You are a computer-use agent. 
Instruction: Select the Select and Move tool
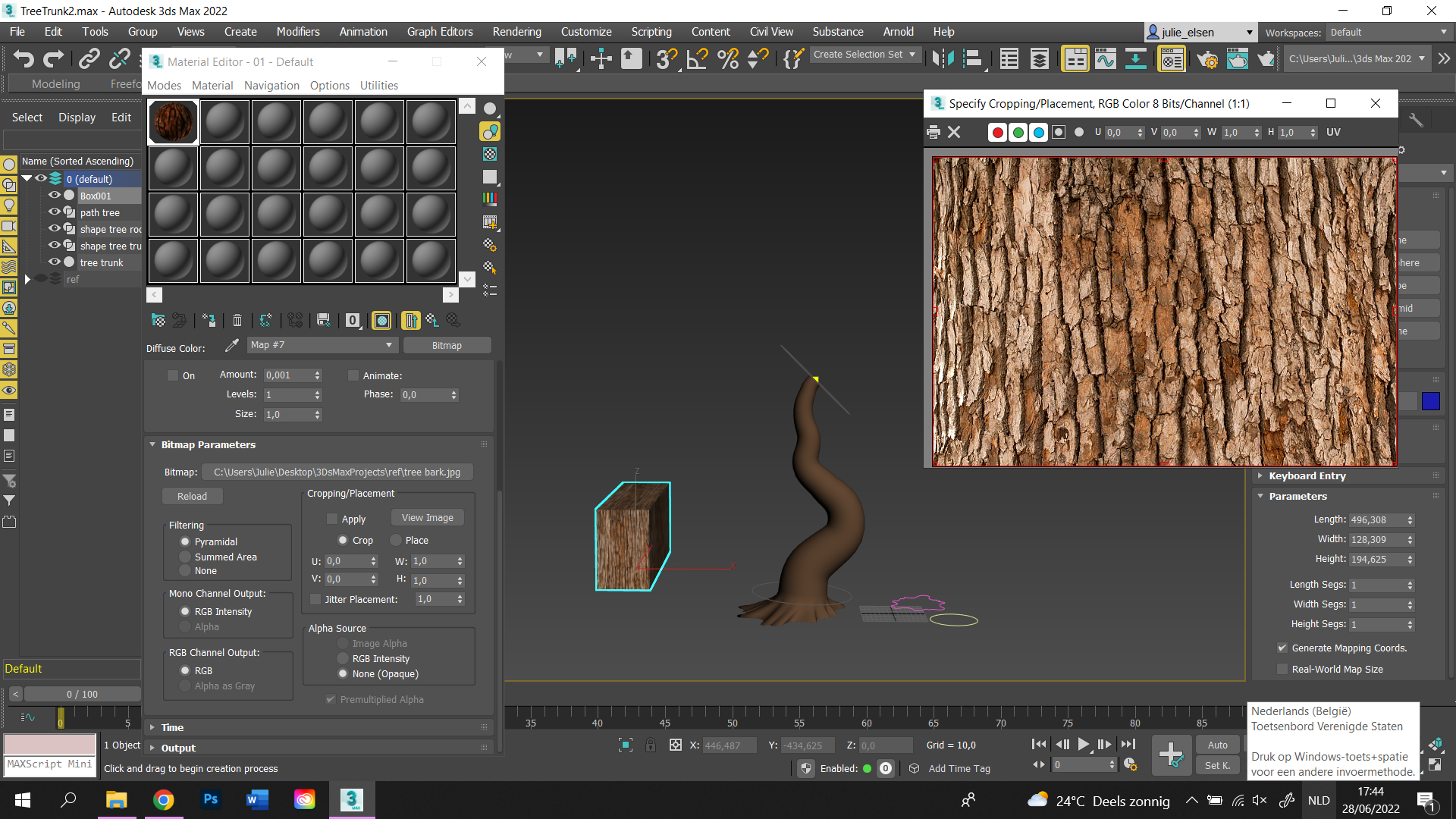click(x=601, y=58)
